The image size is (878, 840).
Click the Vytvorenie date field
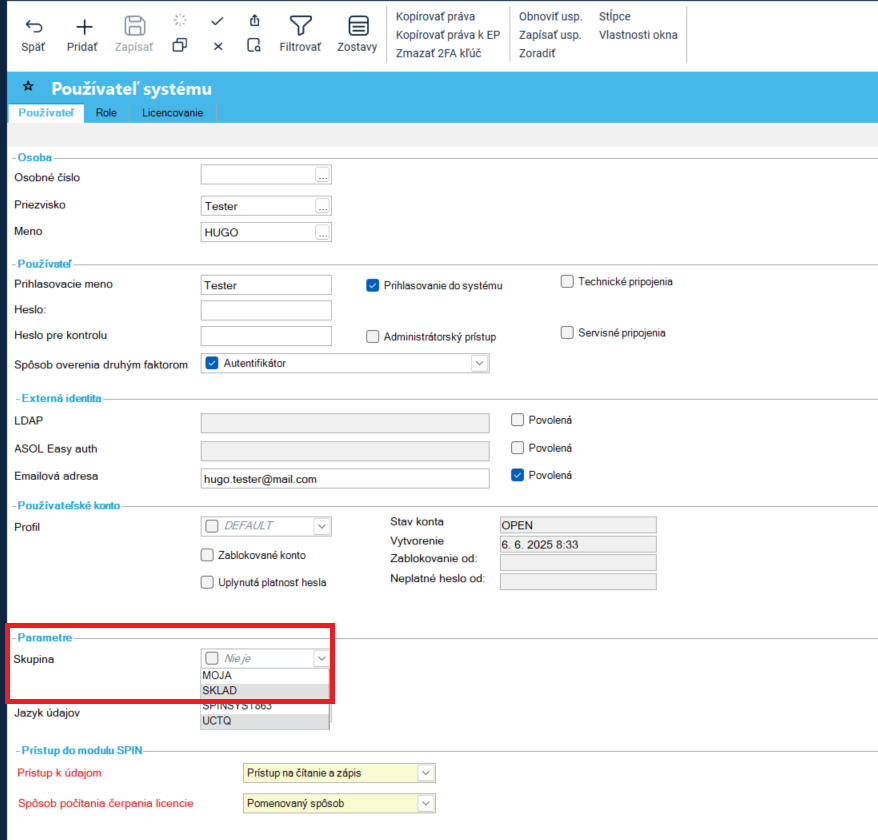tap(578, 544)
